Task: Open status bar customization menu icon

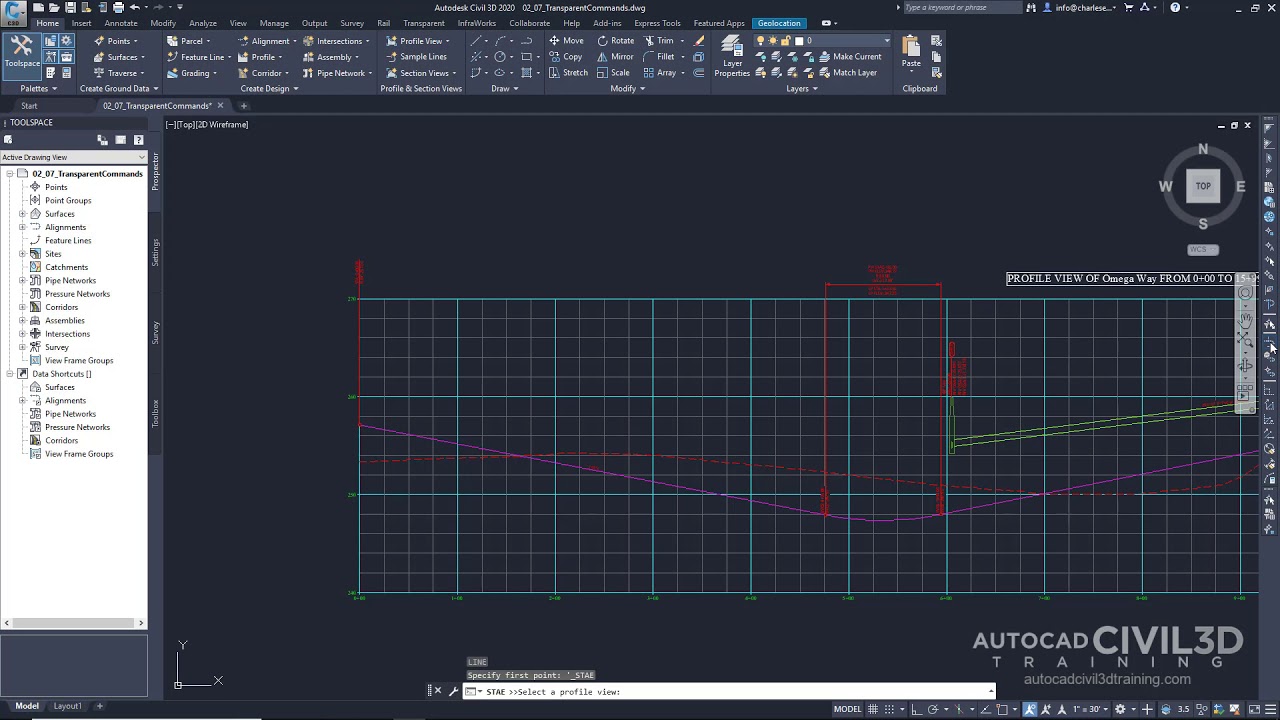Action: coord(1271,709)
